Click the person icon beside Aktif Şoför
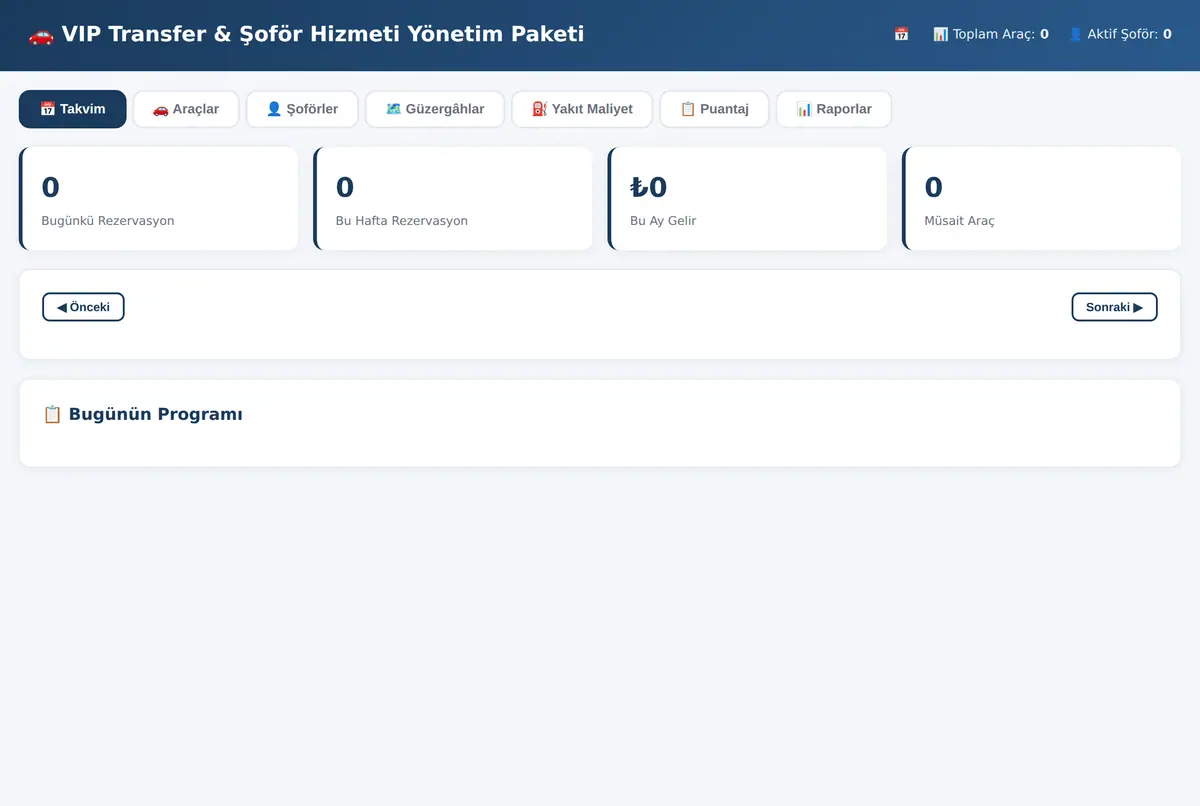 1075,34
